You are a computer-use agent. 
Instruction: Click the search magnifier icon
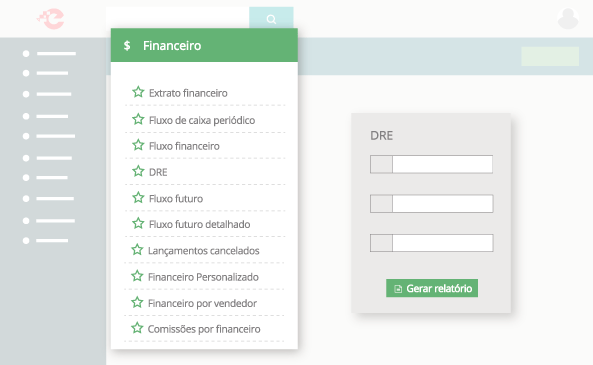pos(271,19)
